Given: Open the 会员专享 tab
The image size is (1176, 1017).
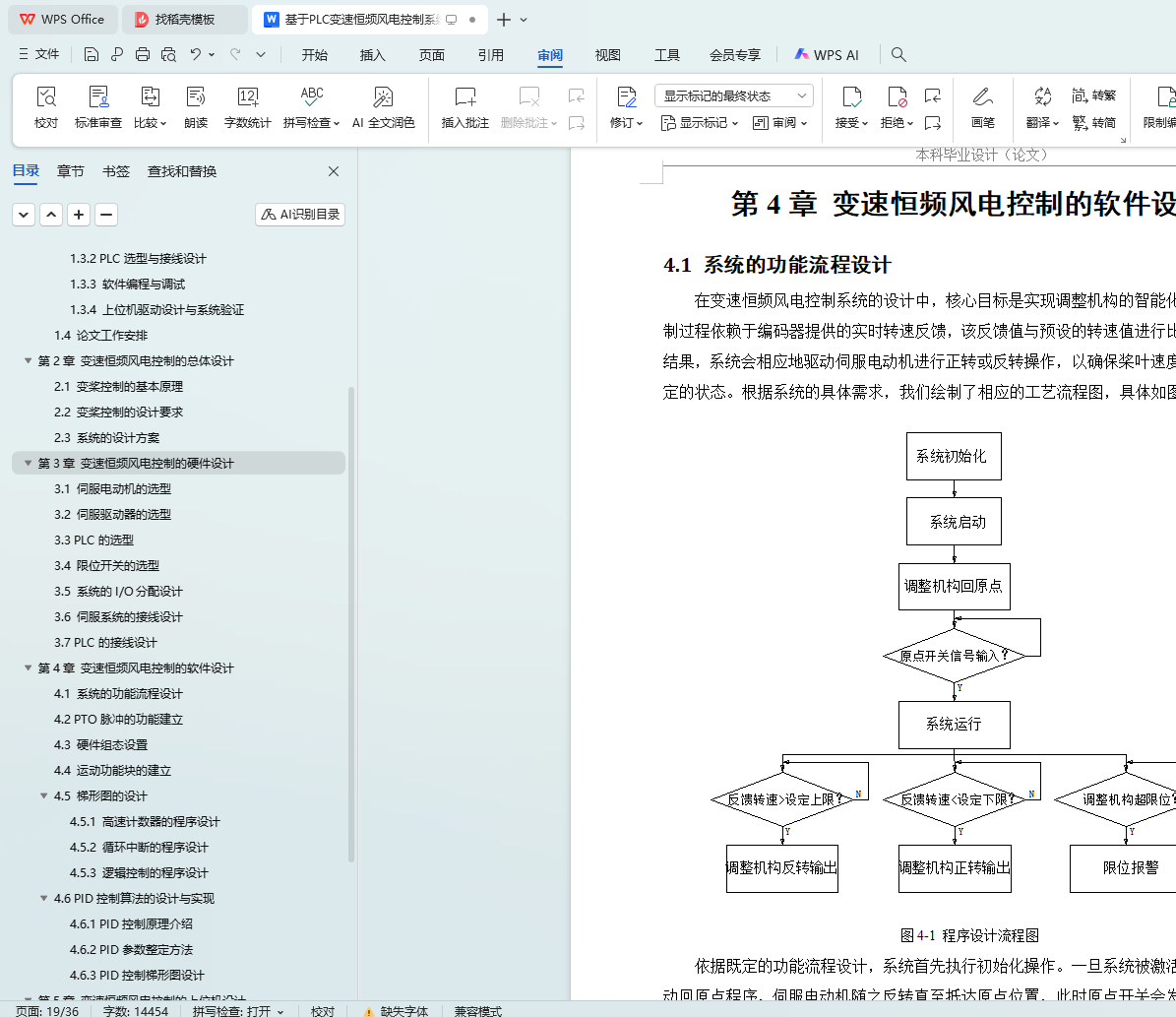Looking at the screenshot, I should click(x=735, y=55).
